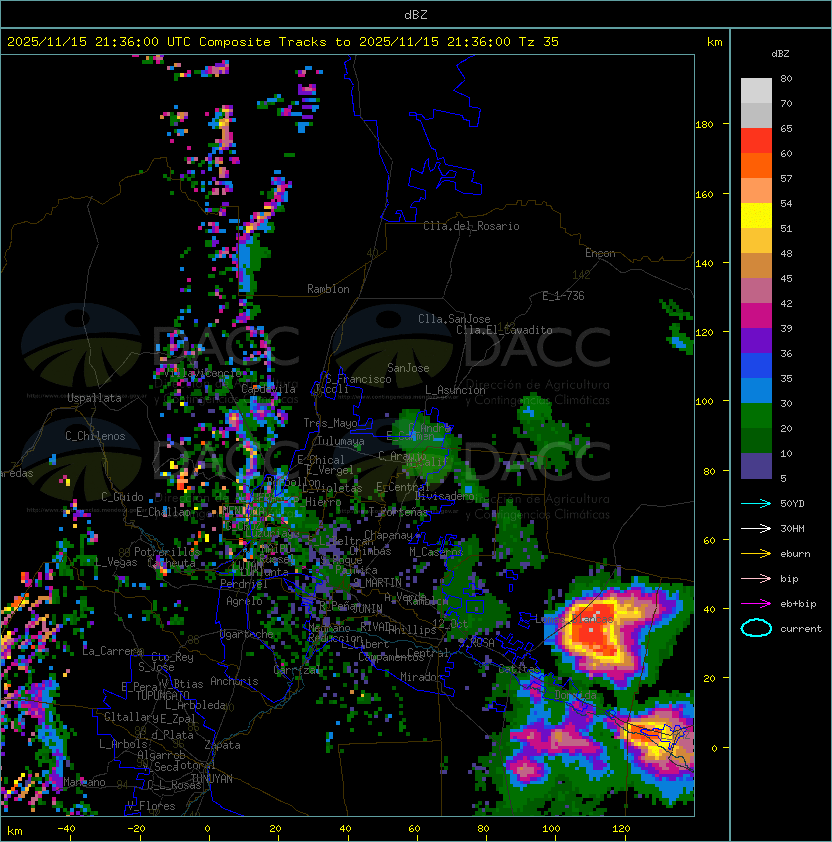Click the 'dBZ' title at top center

point(416,14)
